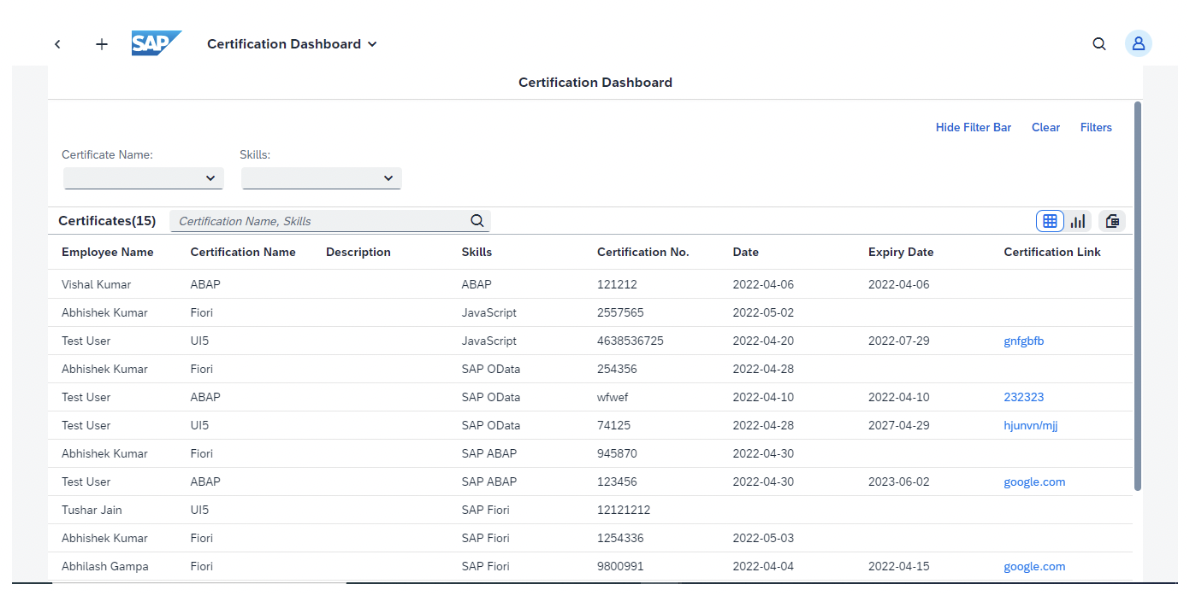Create new item with plus icon
This screenshot has height=594, width=1188.
click(101, 43)
